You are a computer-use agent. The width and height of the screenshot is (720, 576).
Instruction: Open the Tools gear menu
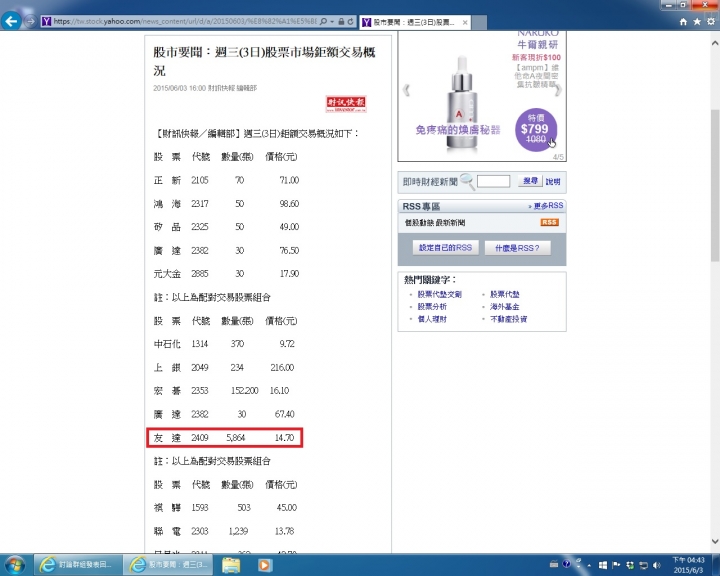coord(711,22)
